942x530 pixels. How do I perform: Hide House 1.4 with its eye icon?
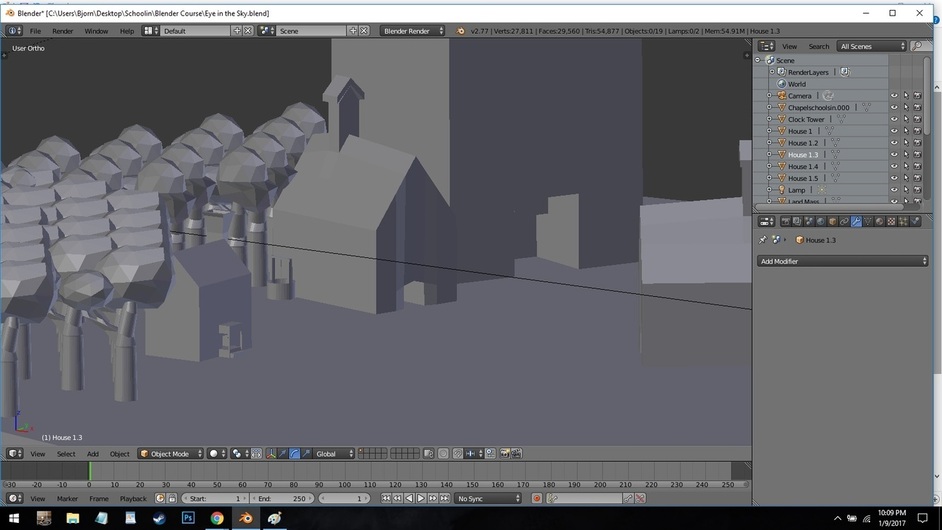(x=894, y=166)
